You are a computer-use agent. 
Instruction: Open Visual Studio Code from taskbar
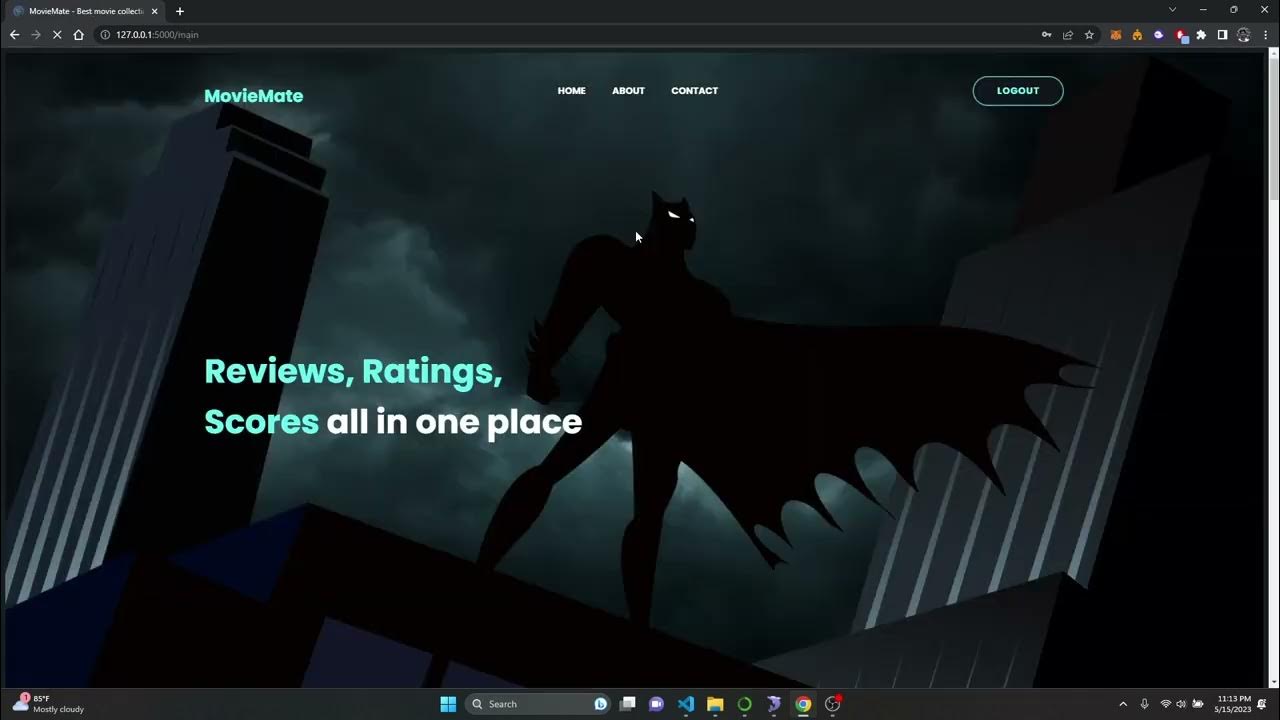click(x=686, y=704)
